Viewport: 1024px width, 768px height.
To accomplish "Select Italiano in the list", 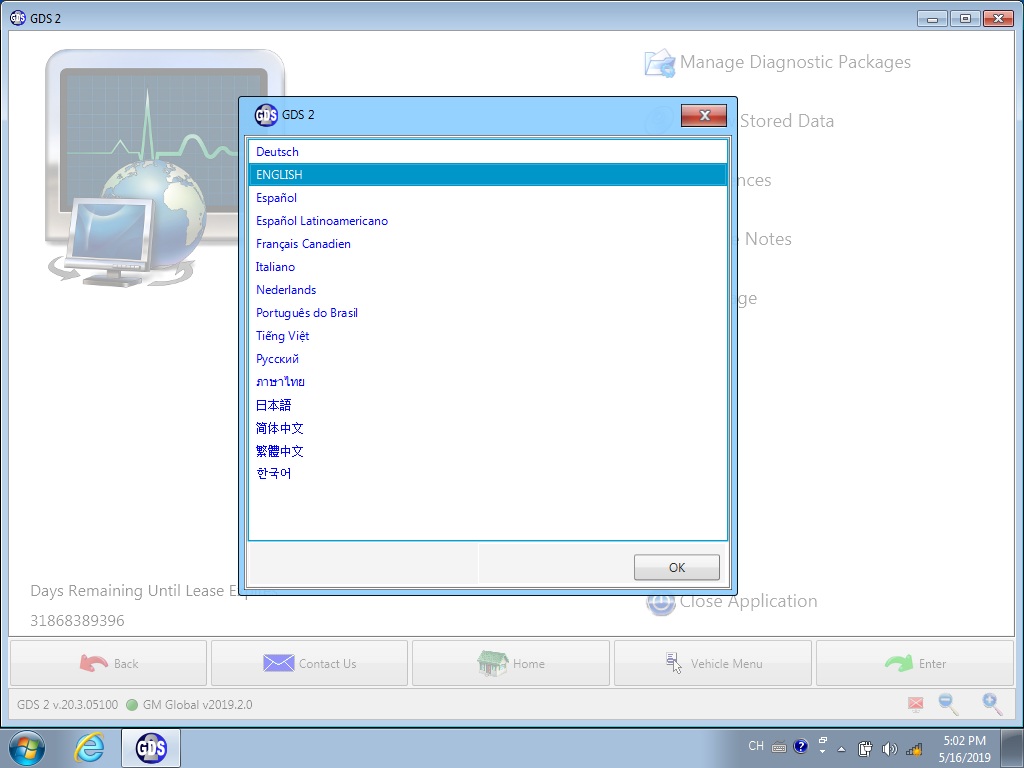I will (x=488, y=266).
